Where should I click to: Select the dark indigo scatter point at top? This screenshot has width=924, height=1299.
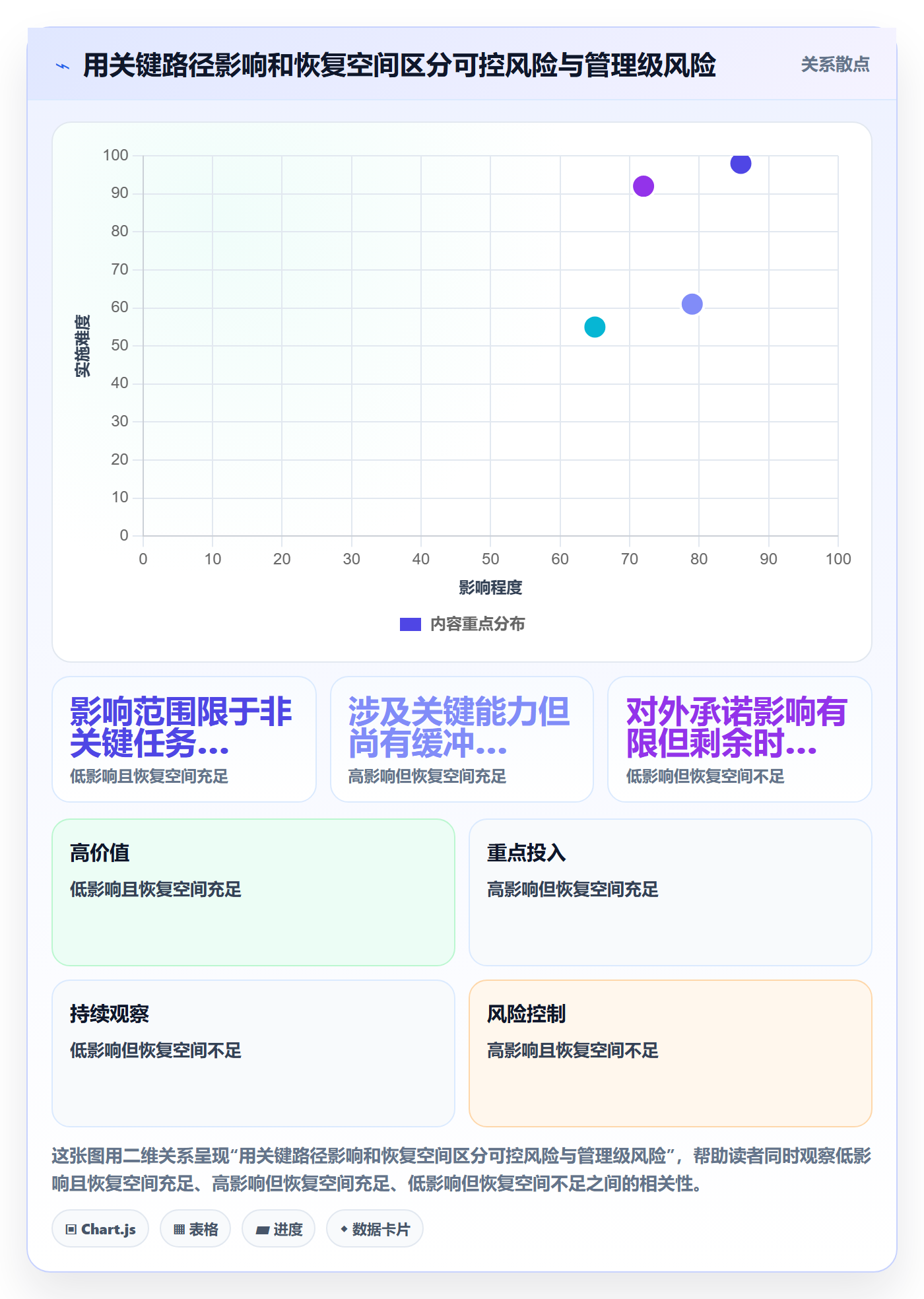(741, 163)
